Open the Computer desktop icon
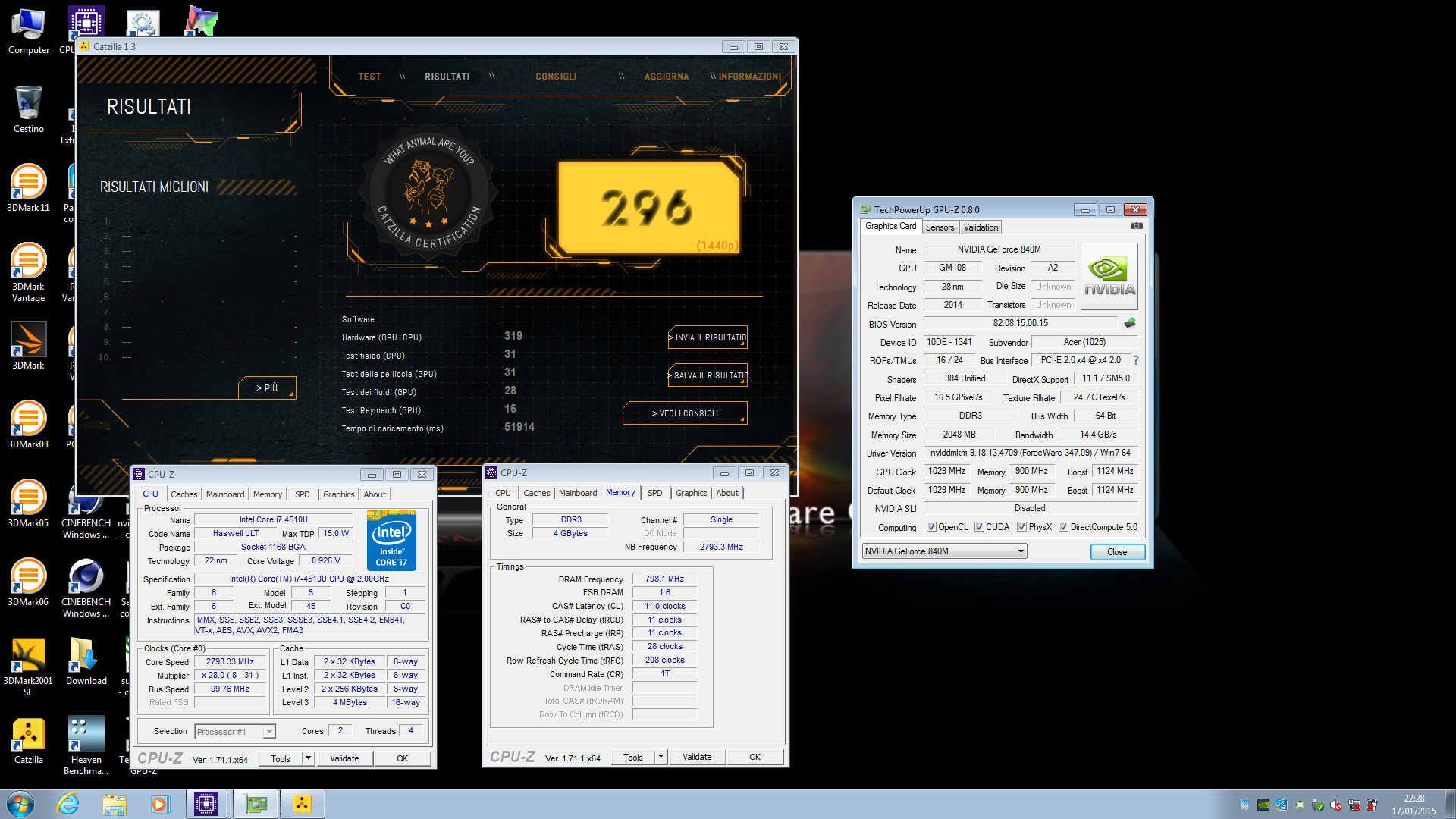Image resolution: width=1456 pixels, height=819 pixels. point(29,32)
